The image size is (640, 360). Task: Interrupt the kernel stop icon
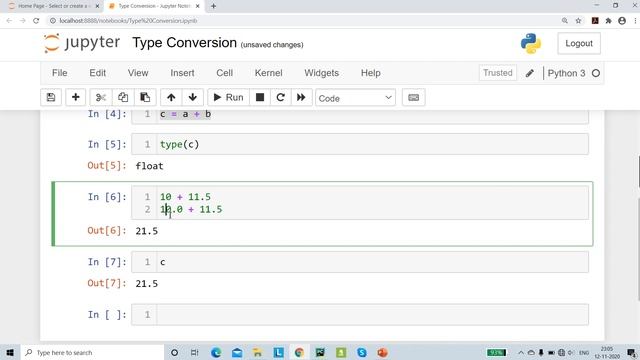(260, 98)
